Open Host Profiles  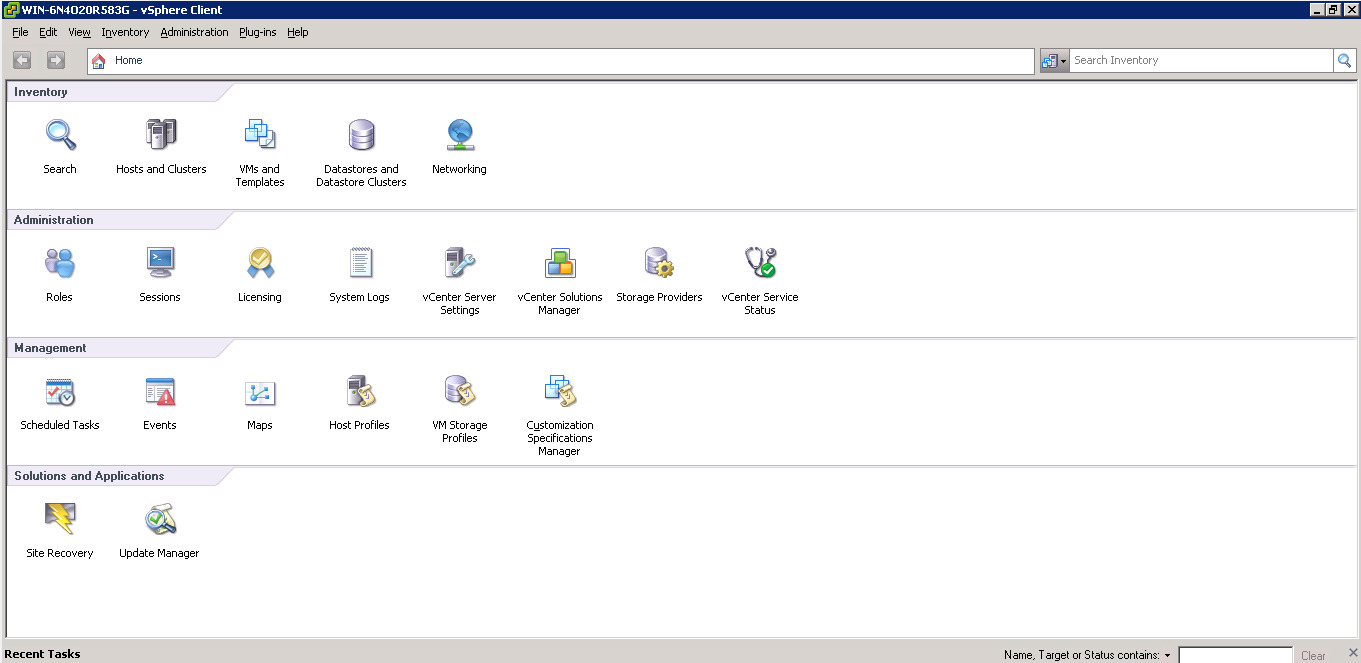click(x=360, y=391)
